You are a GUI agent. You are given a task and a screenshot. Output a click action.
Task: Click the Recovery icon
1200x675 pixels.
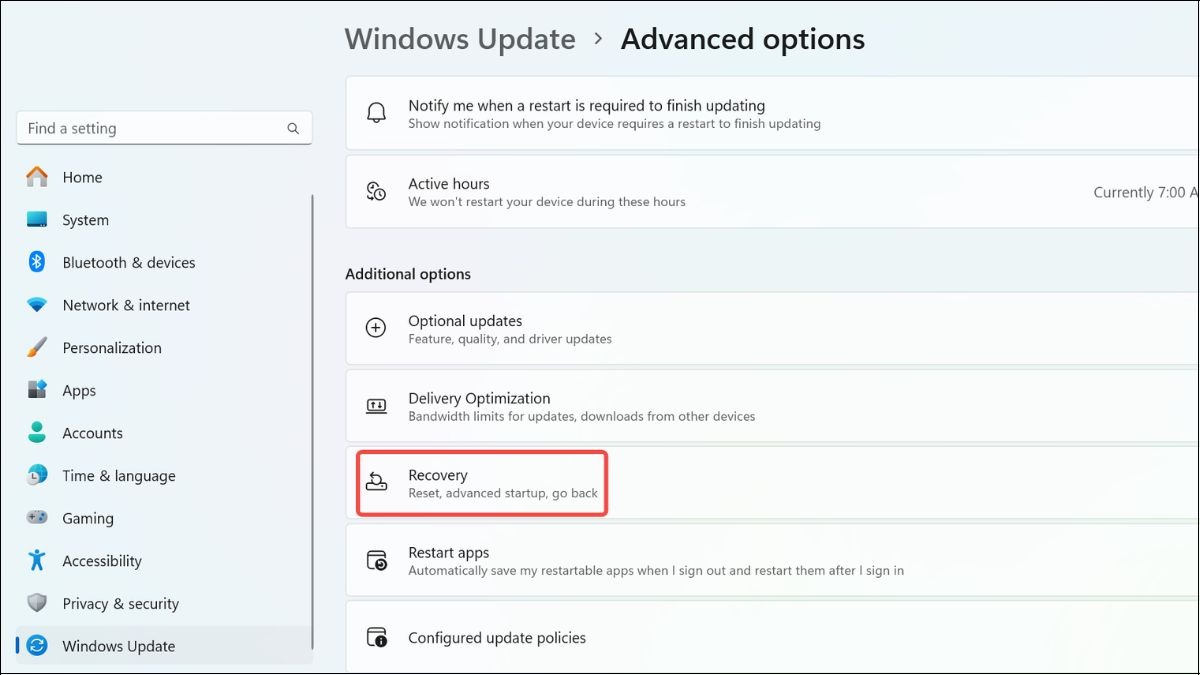[x=376, y=482]
